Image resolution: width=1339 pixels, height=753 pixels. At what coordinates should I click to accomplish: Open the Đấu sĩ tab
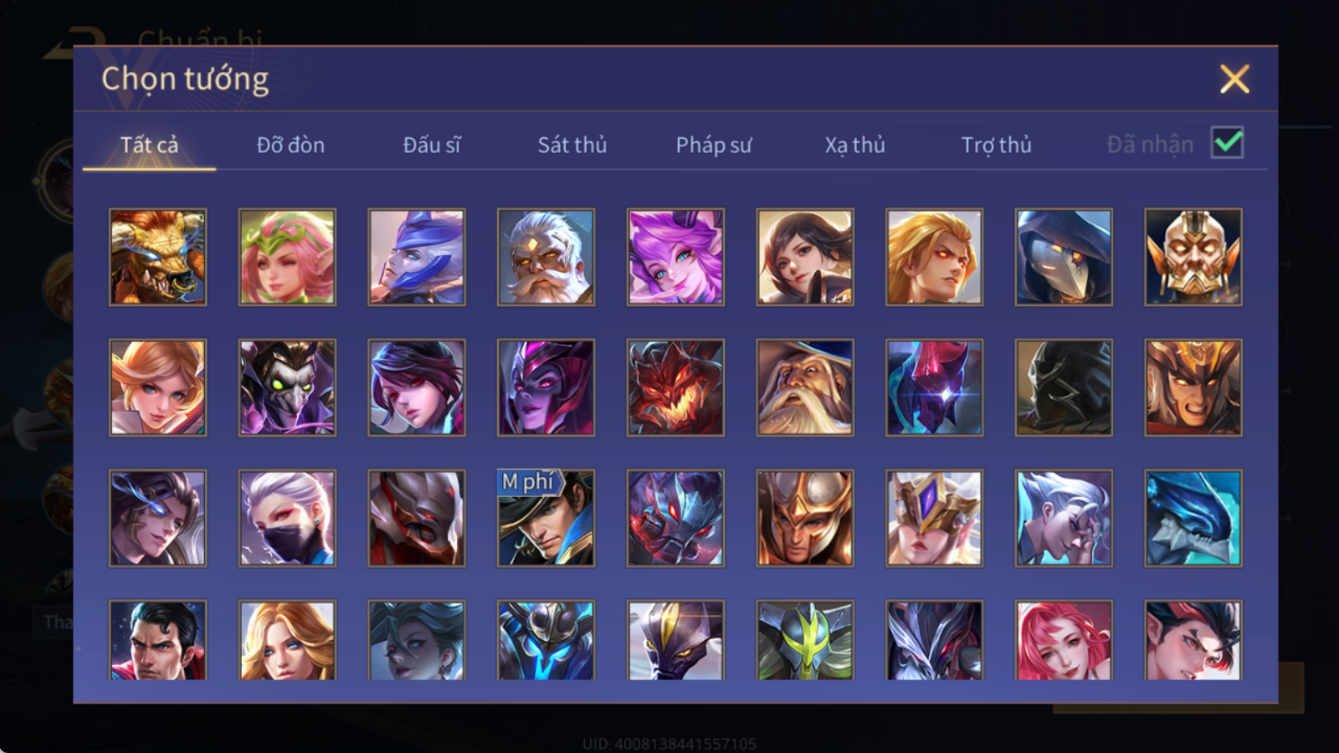pos(431,145)
